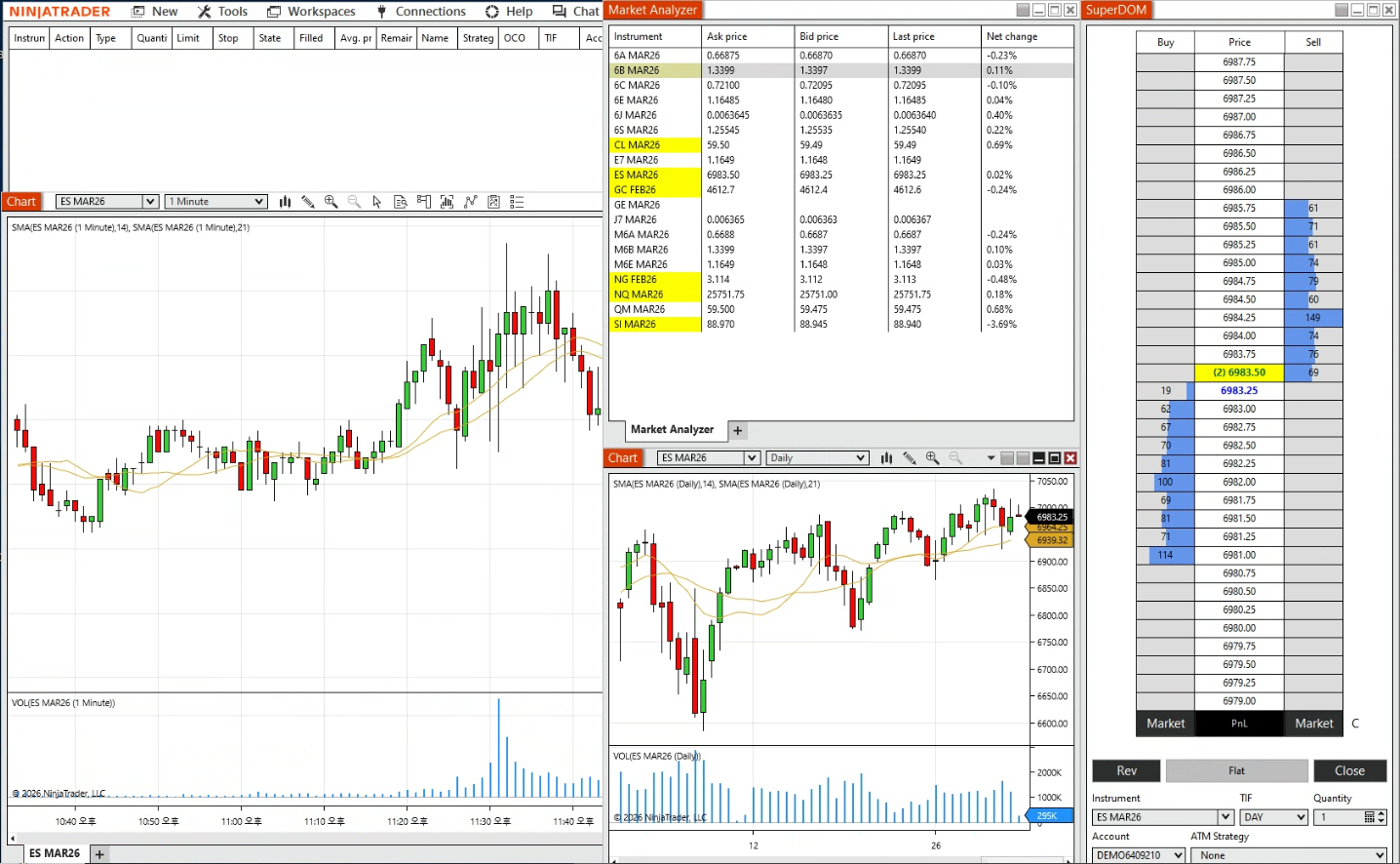Select the Market Analyzer tab

672,430
